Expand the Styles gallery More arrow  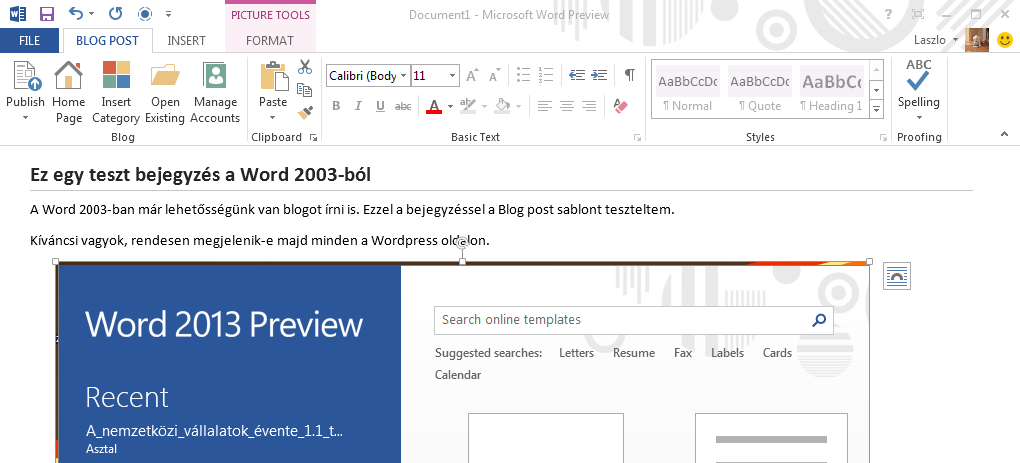coord(877,109)
